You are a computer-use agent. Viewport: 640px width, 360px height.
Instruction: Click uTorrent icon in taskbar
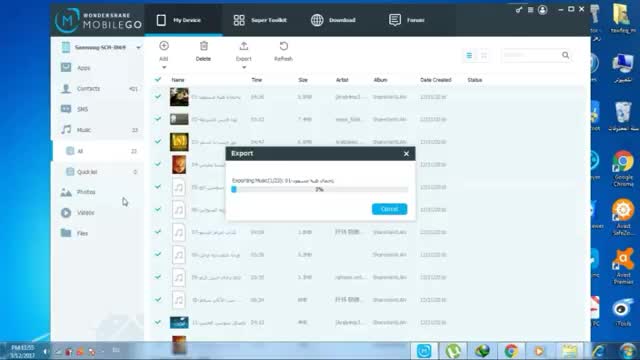tap(453, 351)
